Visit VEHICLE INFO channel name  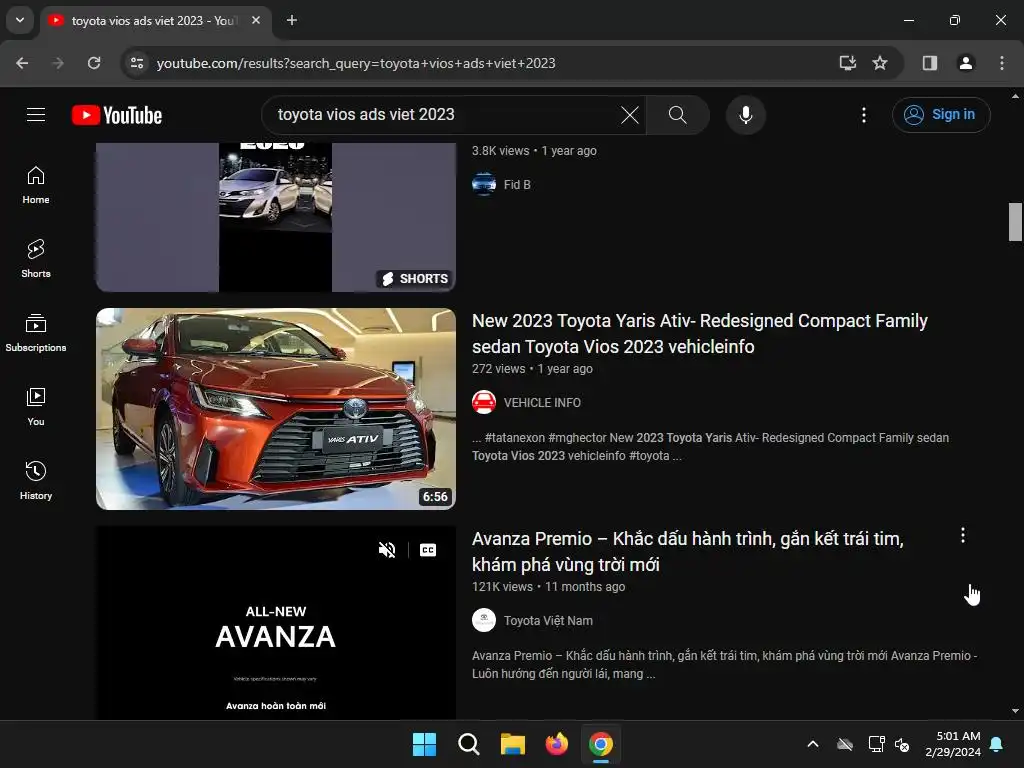point(542,403)
